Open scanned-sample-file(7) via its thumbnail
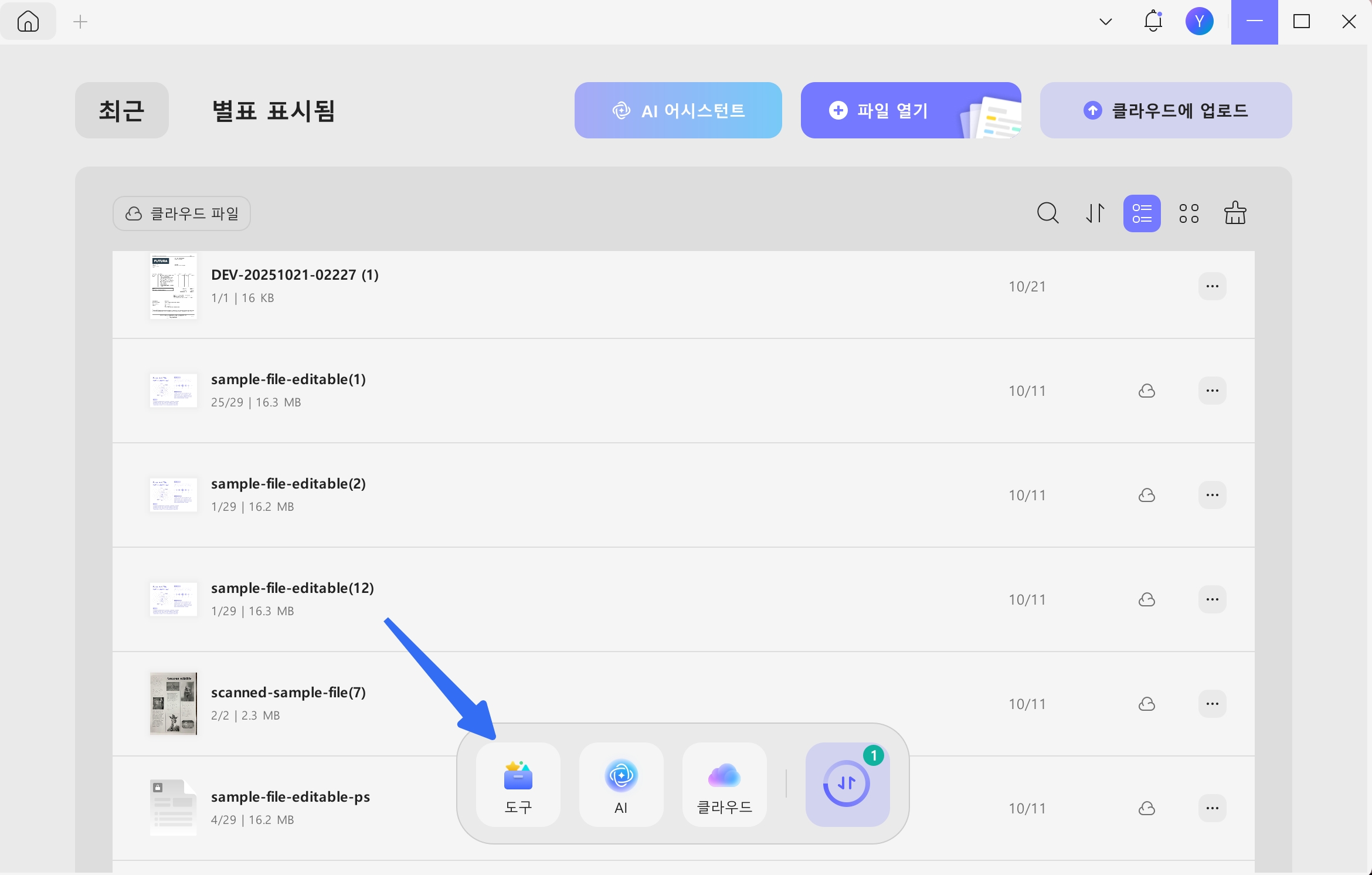This screenshot has width=1372, height=875. tap(174, 704)
